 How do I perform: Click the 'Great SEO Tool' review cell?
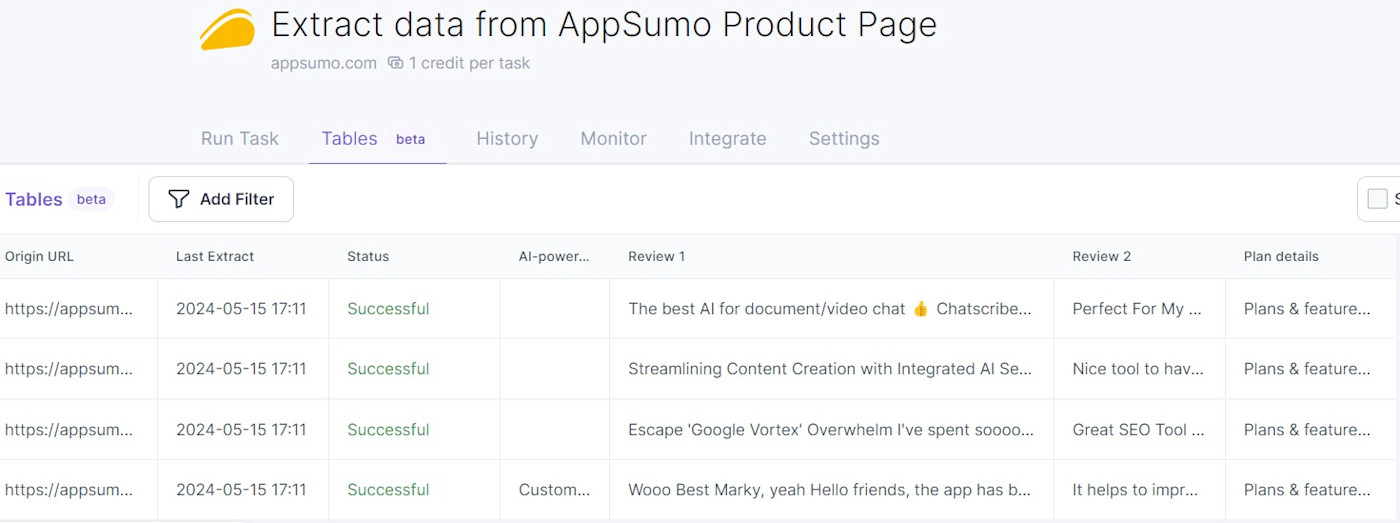click(1137, 430)
